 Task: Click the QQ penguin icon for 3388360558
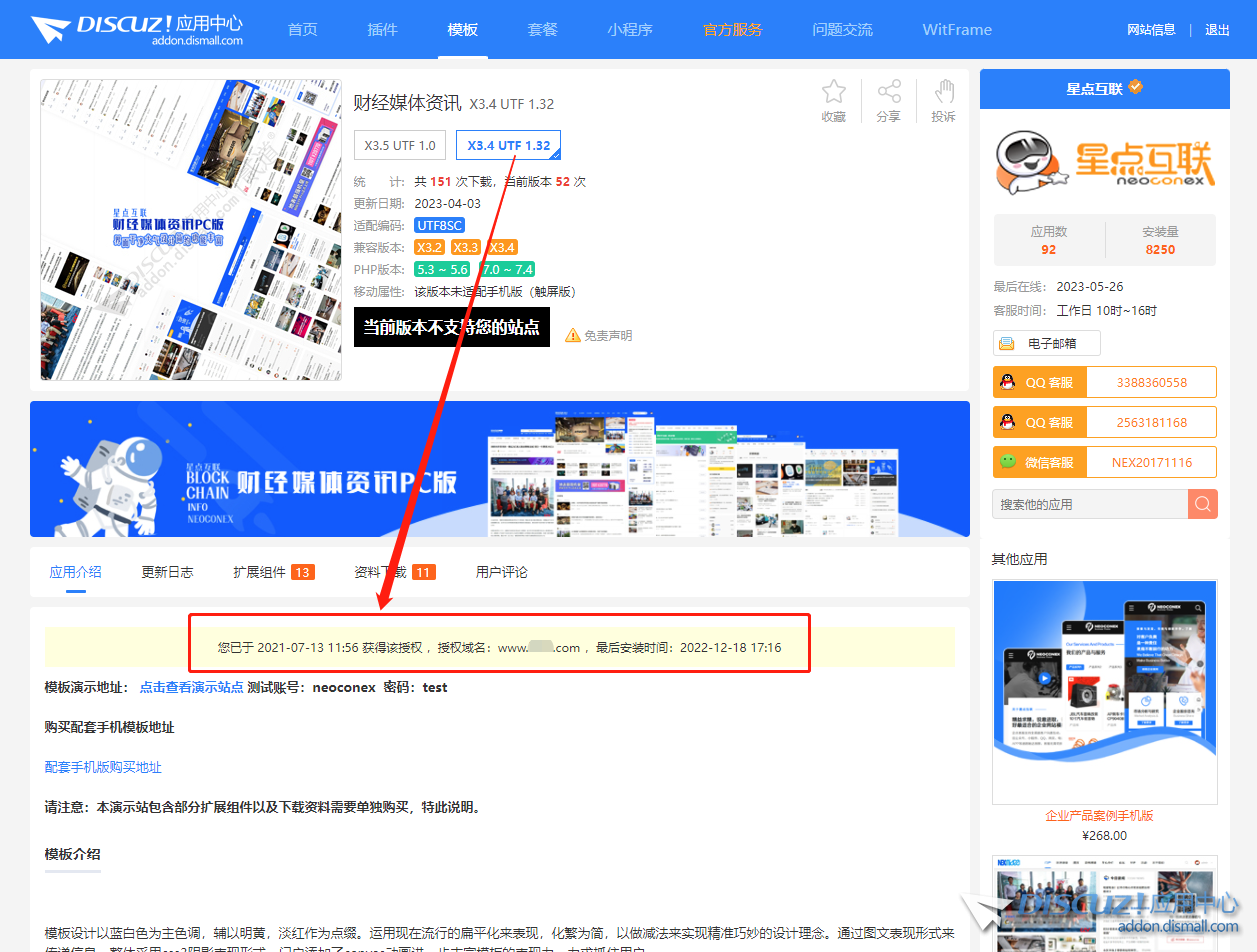coord(1007,382)
